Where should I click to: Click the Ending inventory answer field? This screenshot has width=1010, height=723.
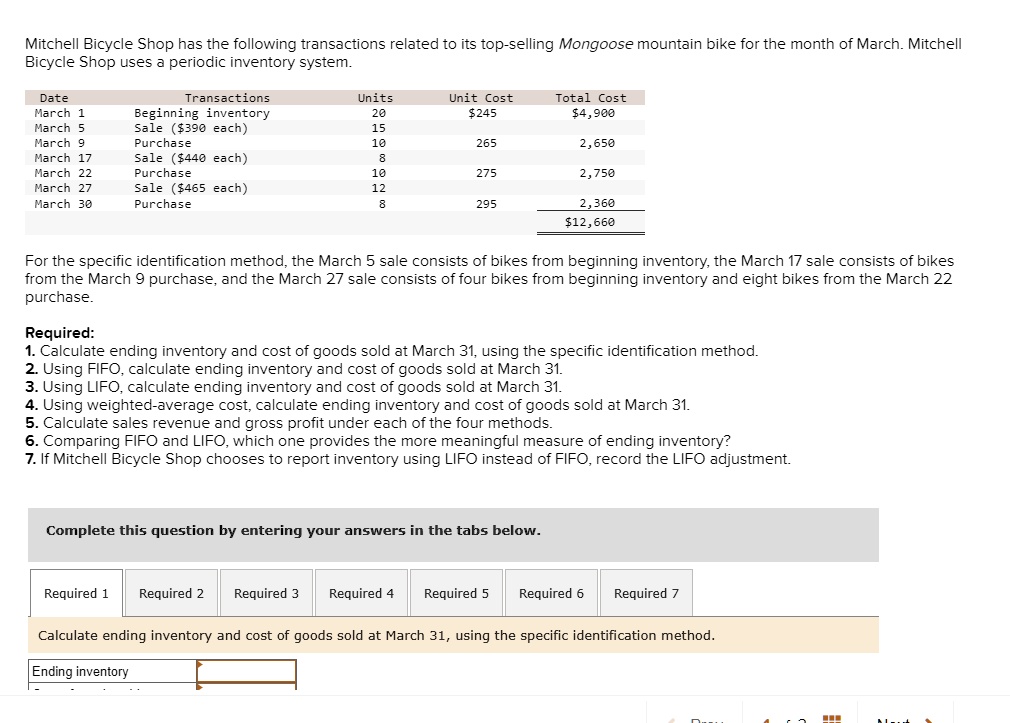click(x=247, y=671)
